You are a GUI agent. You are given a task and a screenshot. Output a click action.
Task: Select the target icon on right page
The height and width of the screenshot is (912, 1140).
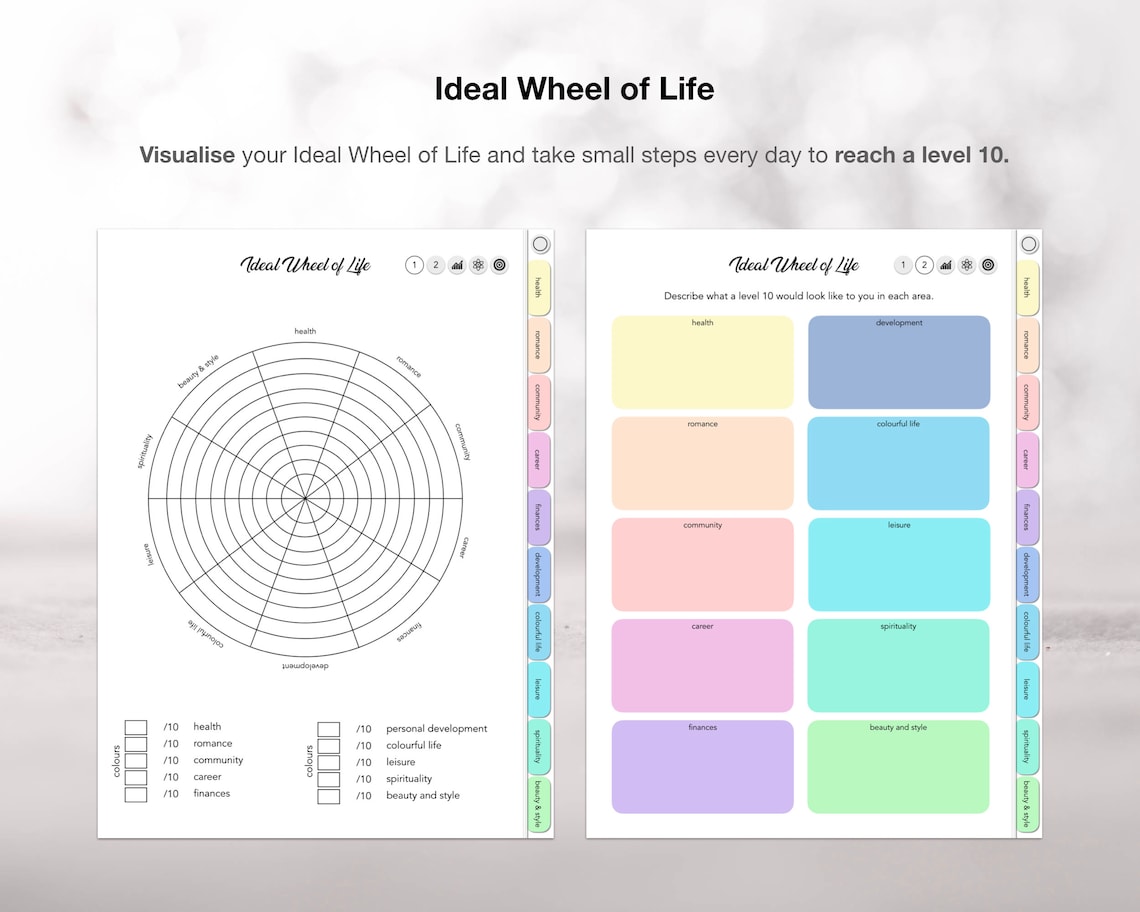tap(987, 265)
